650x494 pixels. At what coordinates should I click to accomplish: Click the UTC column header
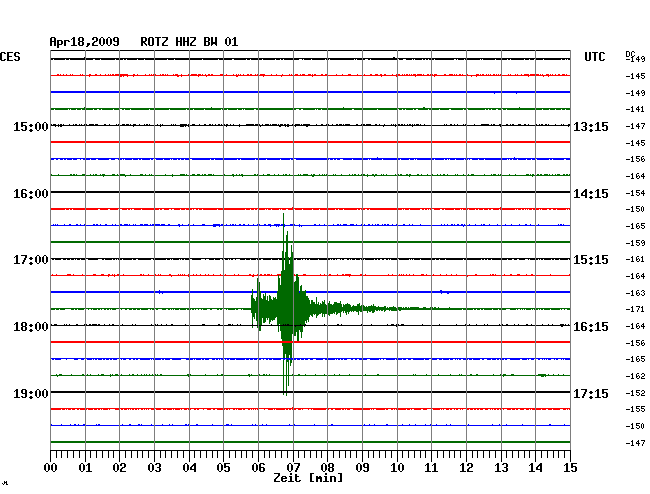click(595, 57)
